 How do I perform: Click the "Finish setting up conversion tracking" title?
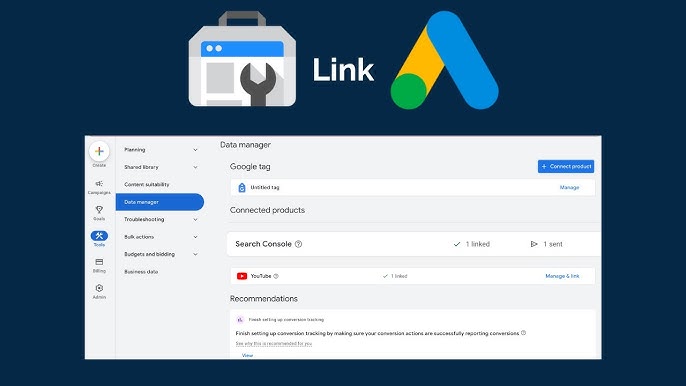pyautogui.click(x=286, y=320)
